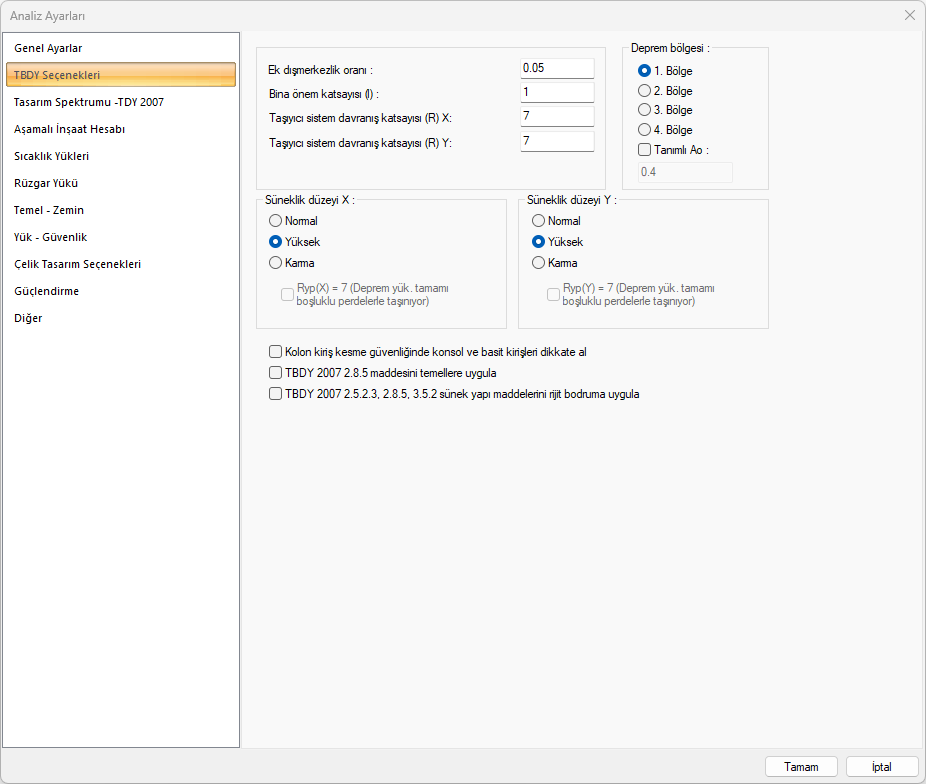Image resolution: width=926 pixels, height=784 pixels.
Task: Click the Tamam button
Action: (801, 767)
